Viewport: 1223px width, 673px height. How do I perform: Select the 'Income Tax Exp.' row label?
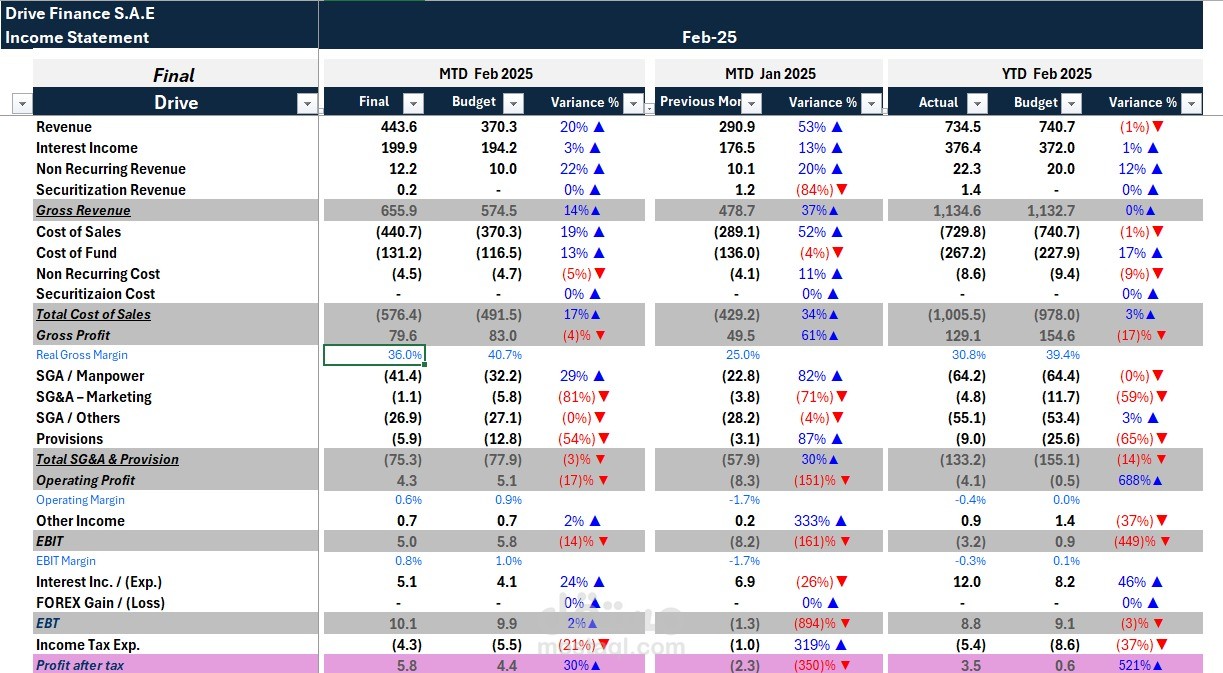click(88, 645)
